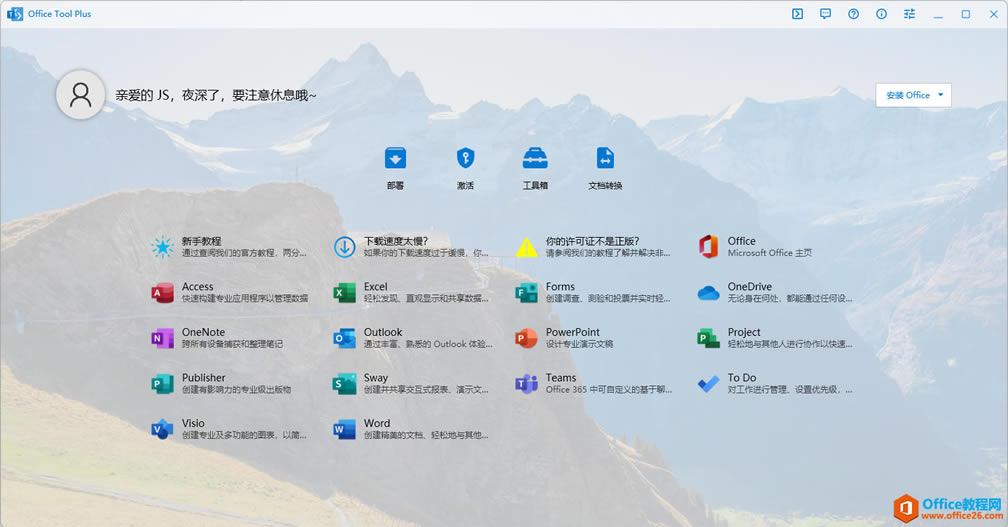Click the To Do checkmark icon

pyautogui.click(x=708, y=384)
